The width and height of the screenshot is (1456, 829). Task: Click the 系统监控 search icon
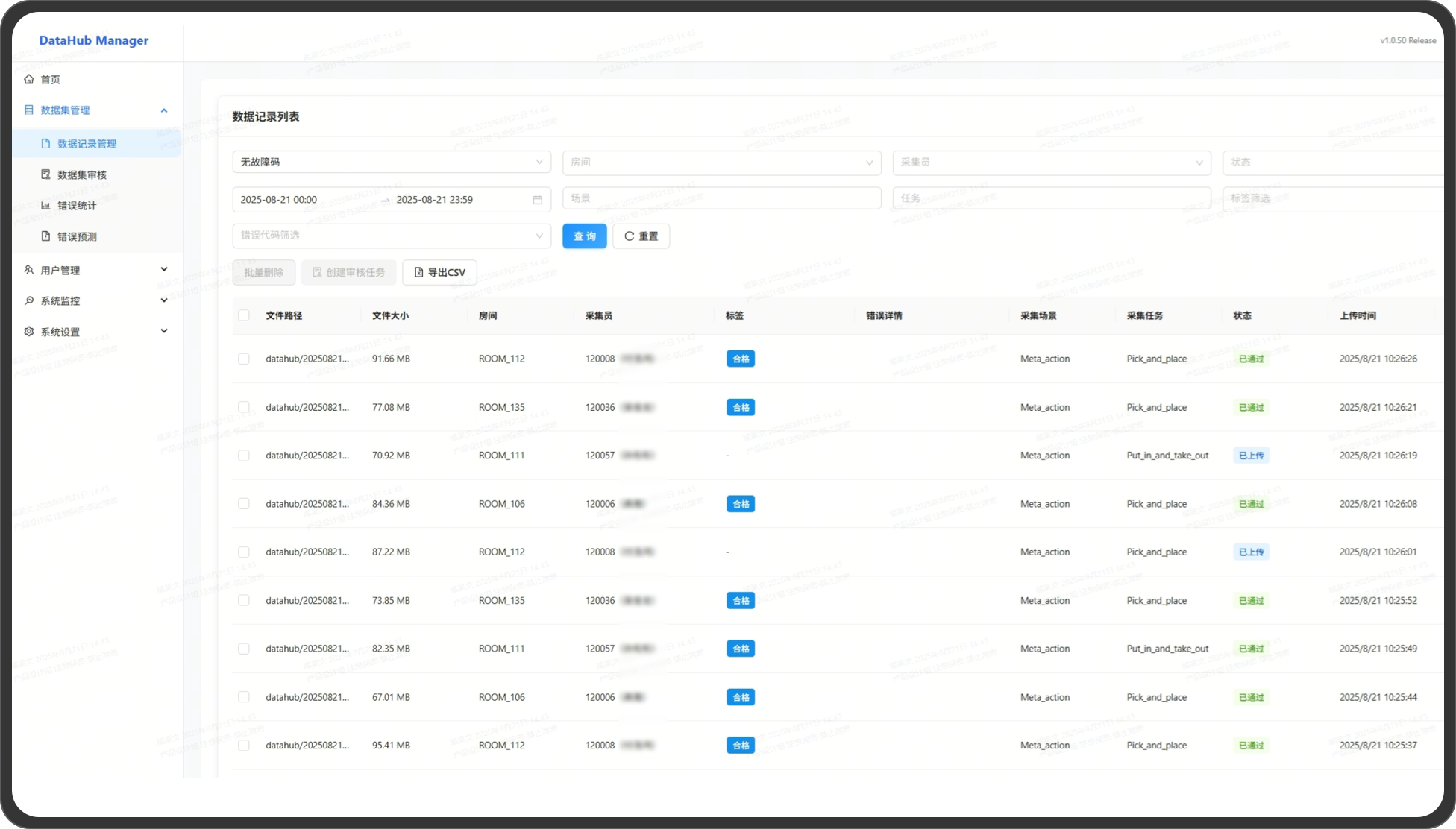[x=29, y=300]
